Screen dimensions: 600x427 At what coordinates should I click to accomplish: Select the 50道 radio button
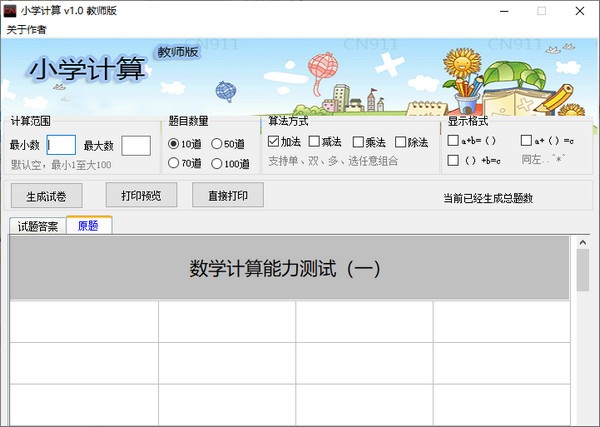pyautogui.click(x=216, y=144)
